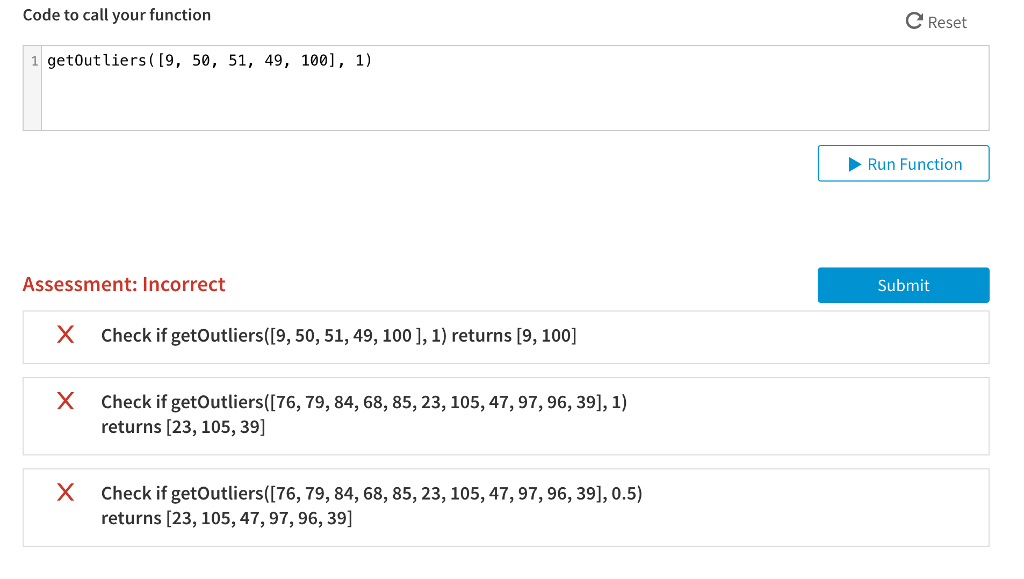Run the function with Run Function button
1024x579 pixels.
tap(903, 163)
